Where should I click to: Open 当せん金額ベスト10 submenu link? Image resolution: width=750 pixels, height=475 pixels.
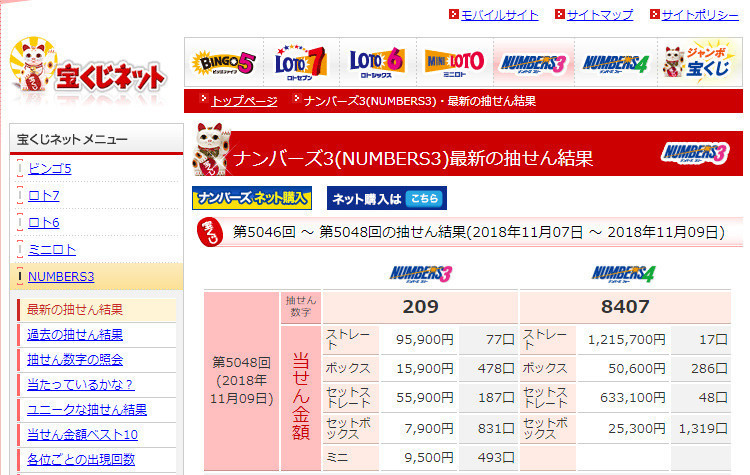(82, 434)
